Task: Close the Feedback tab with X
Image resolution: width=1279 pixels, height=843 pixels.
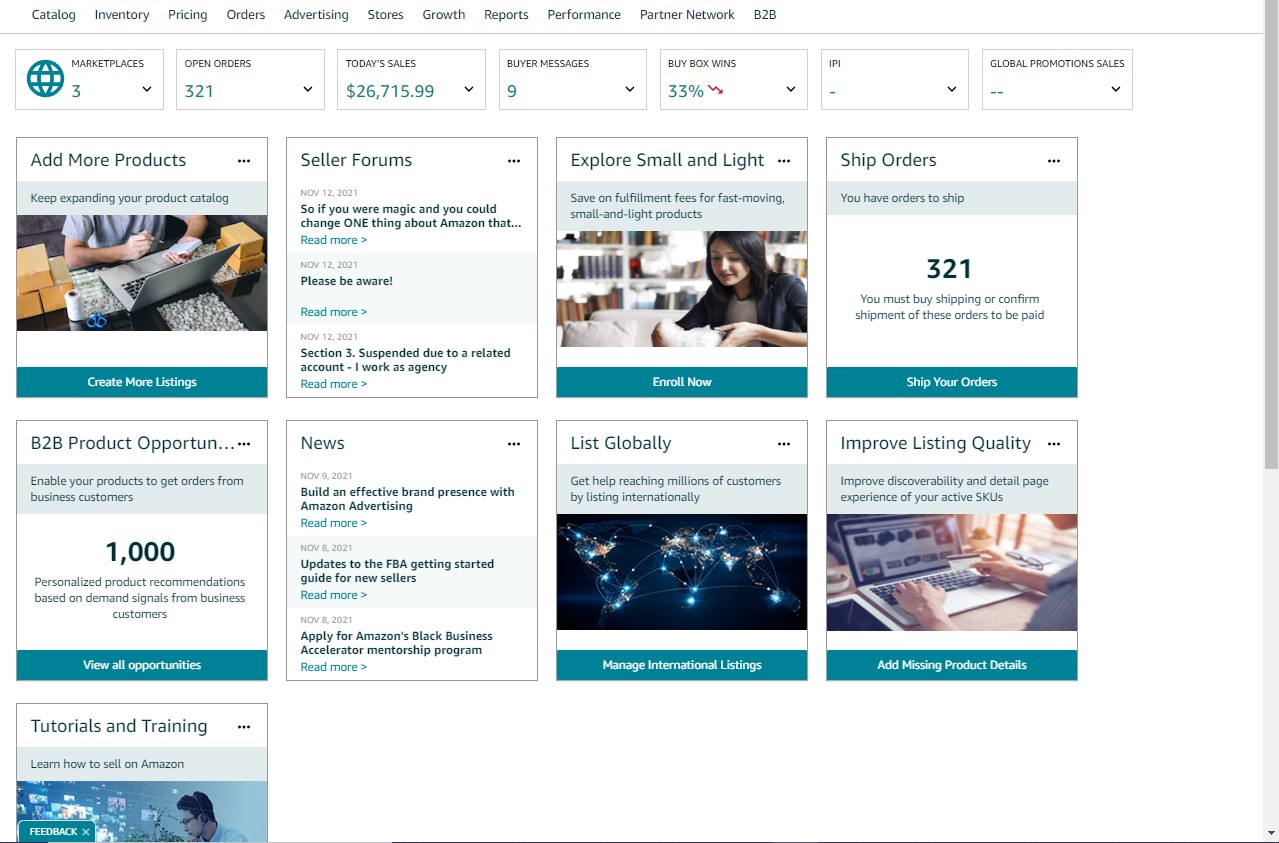Action: click(x=86, y=832)
